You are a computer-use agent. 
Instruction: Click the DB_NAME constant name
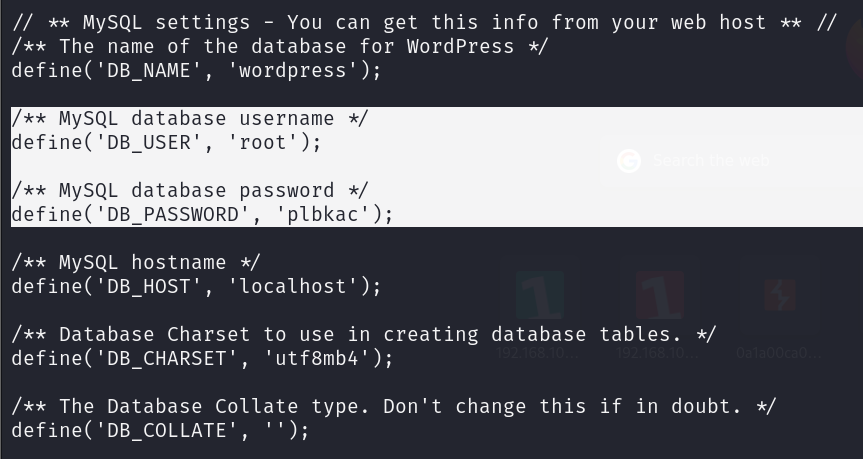tap(149, 70)
